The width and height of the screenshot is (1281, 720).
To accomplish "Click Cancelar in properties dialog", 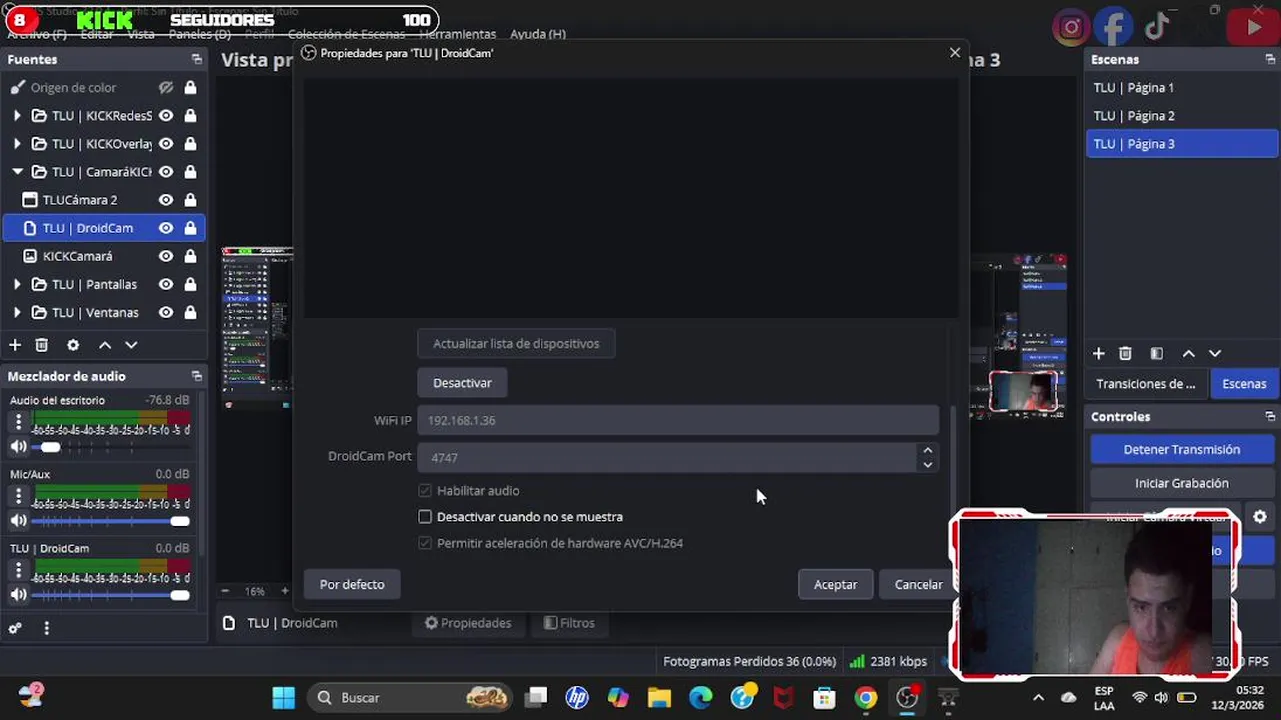I will click(x=918, y=585).
